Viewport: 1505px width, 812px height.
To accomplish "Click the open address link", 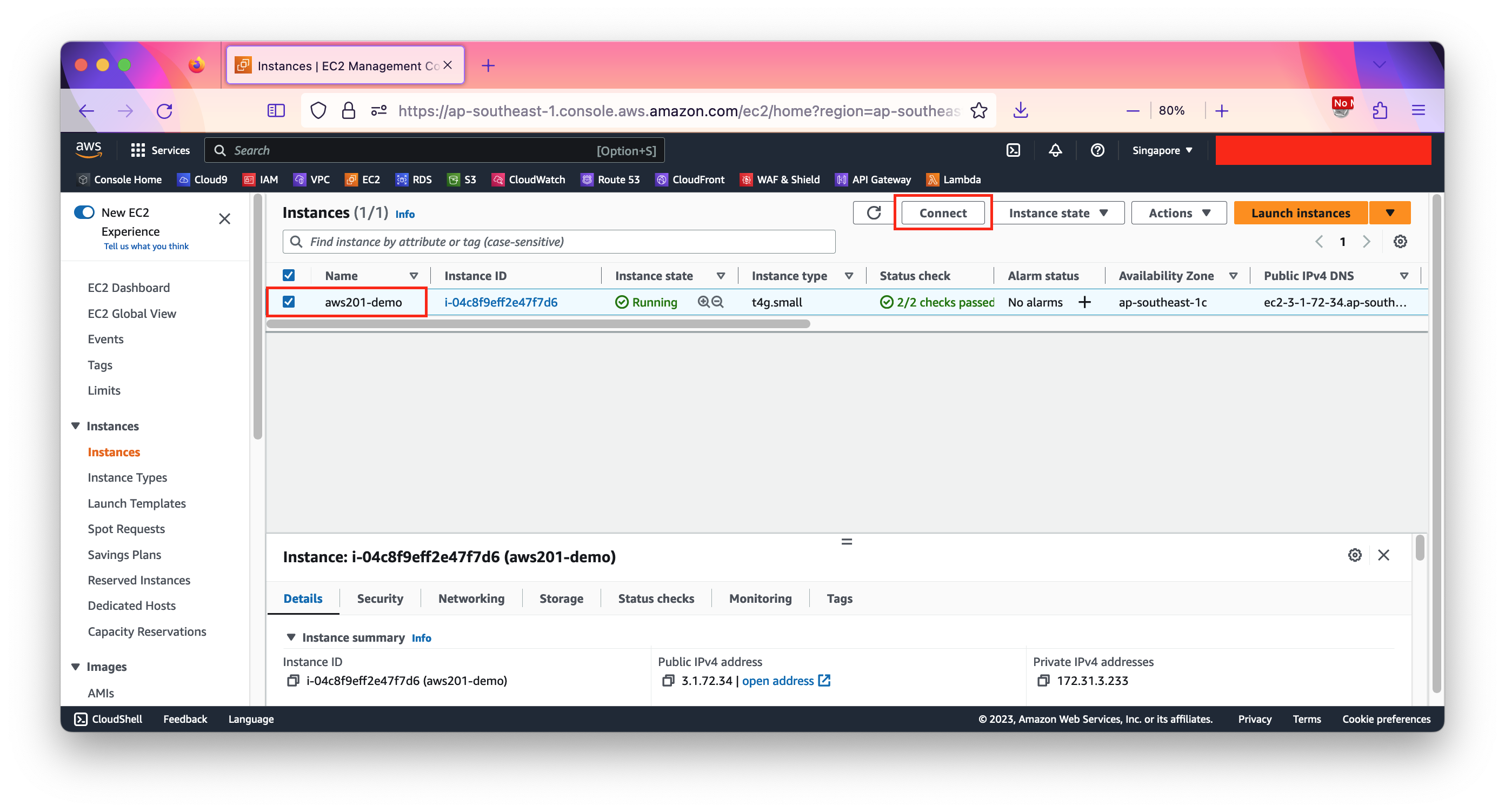I will click(786, 681).
